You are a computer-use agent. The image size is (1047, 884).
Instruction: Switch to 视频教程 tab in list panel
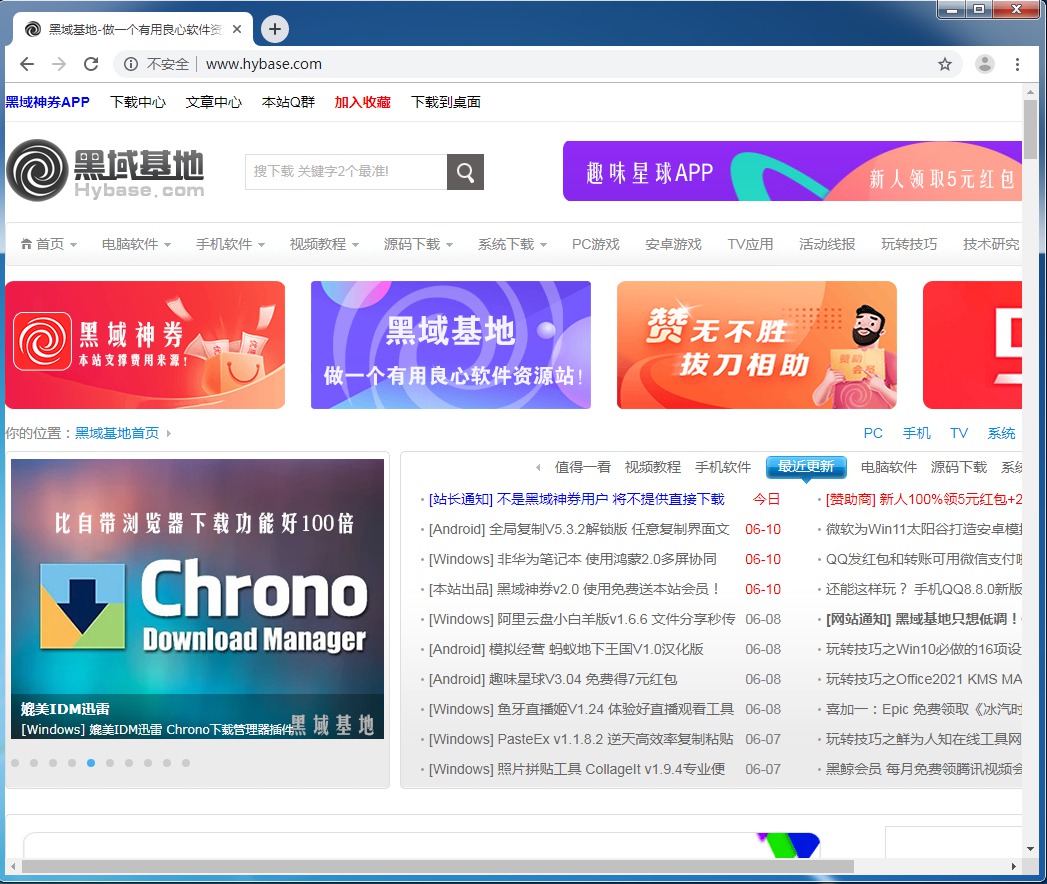coord(652,467)
